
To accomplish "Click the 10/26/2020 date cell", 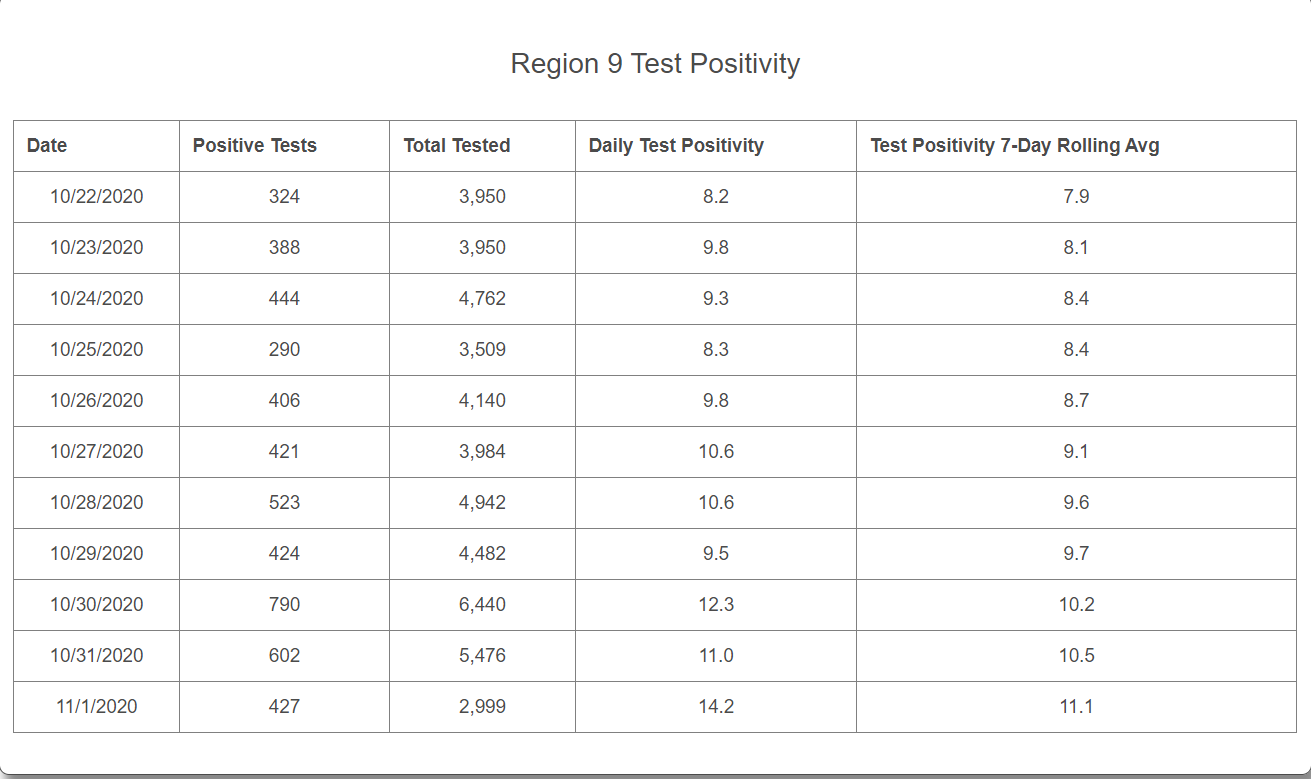I will tap(97, 401).
